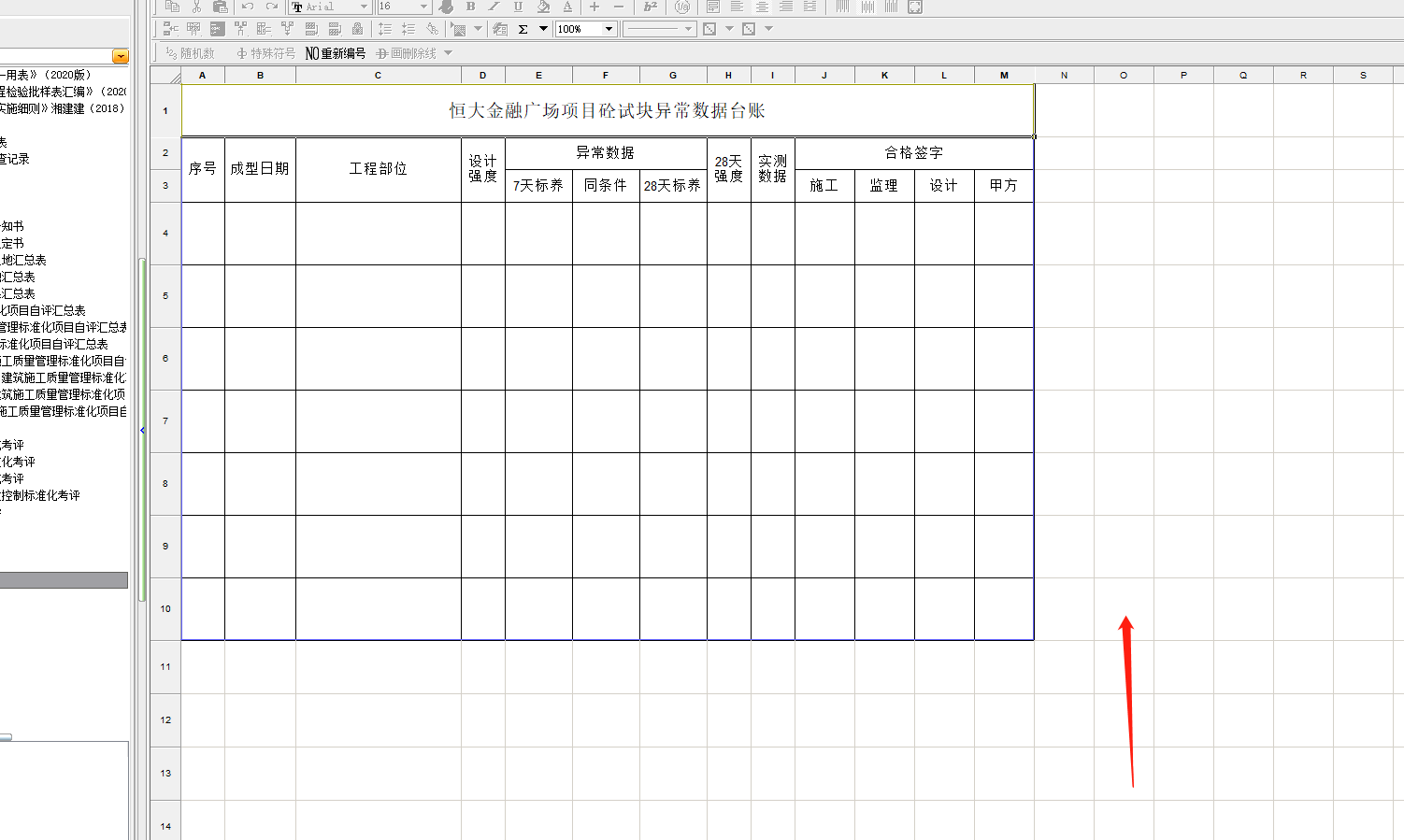Expand the arrow beside the Sigma icon
Viewport: 1404px width, 840px height.
[x=543, y=29]
